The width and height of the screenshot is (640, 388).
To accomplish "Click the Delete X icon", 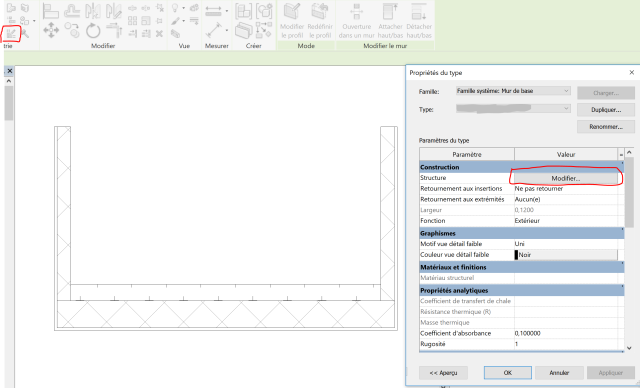I will [160, 33].
